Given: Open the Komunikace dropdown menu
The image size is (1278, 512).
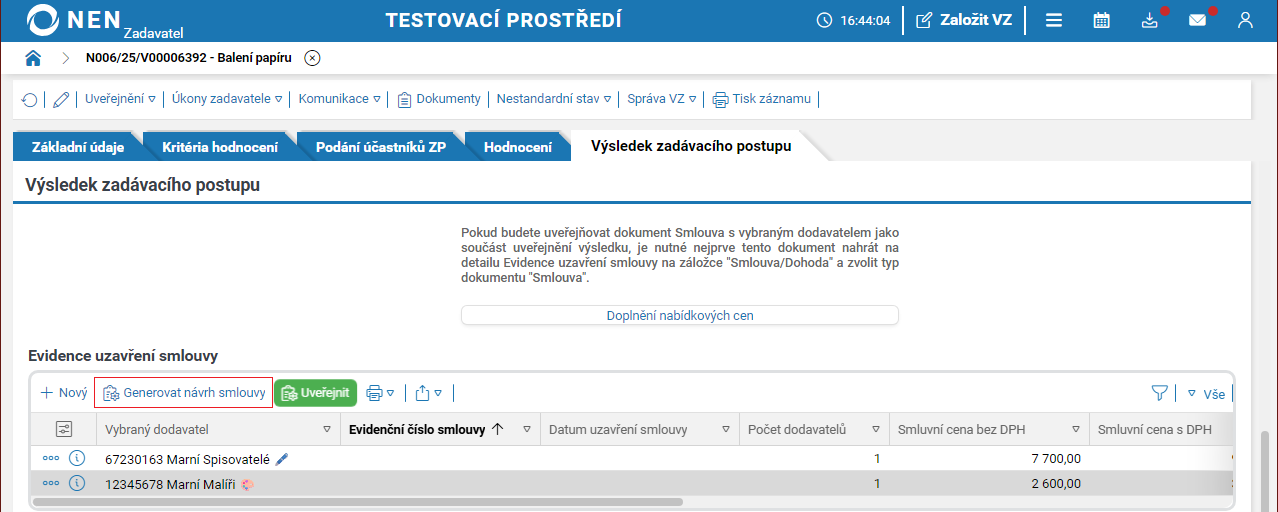Looking at the screenshot, I should 340,99.
